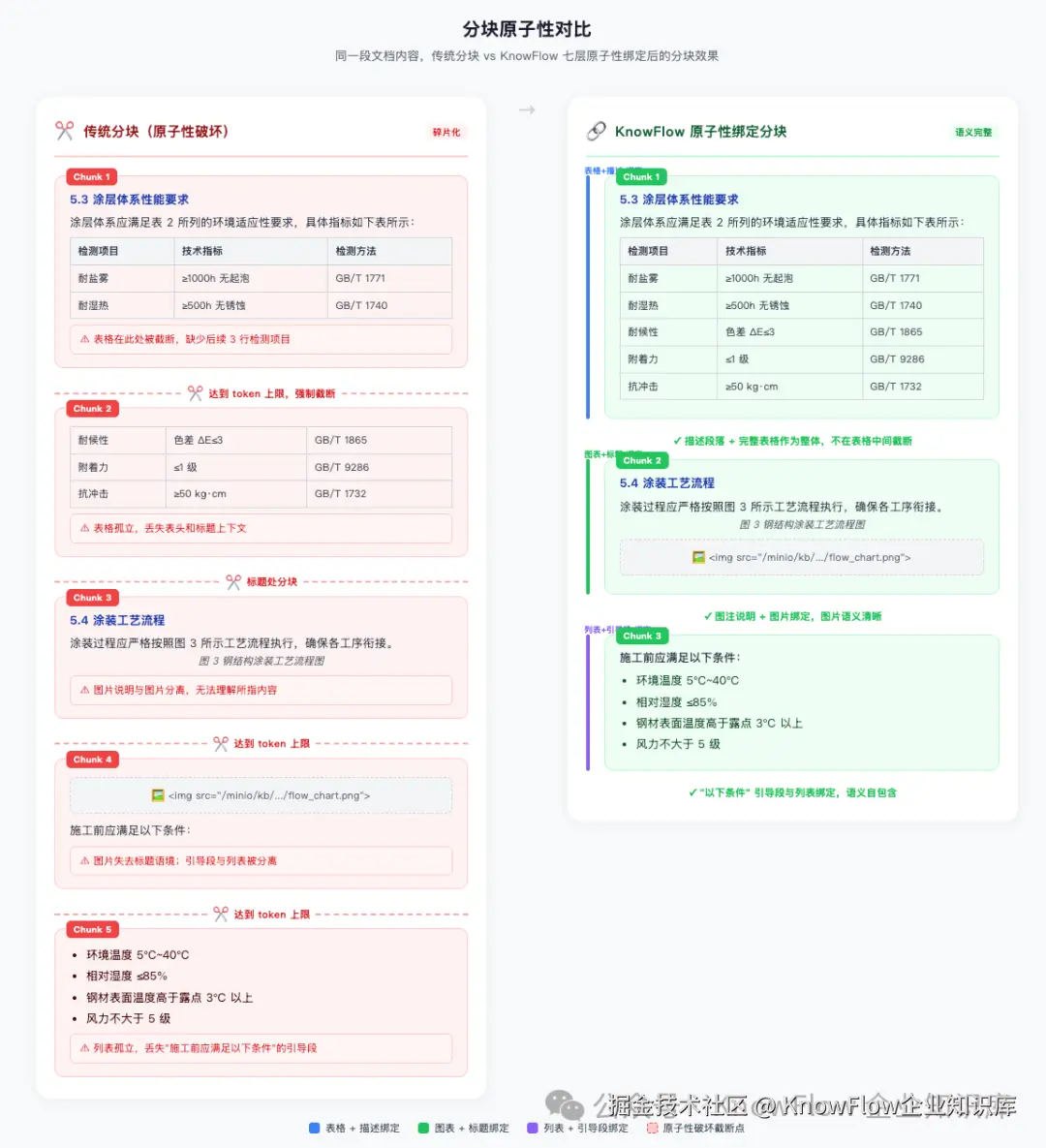Click flow_chart.png img block in left Chunk 4
The width and height of the screenshot is (1046, 1148).
261,795
